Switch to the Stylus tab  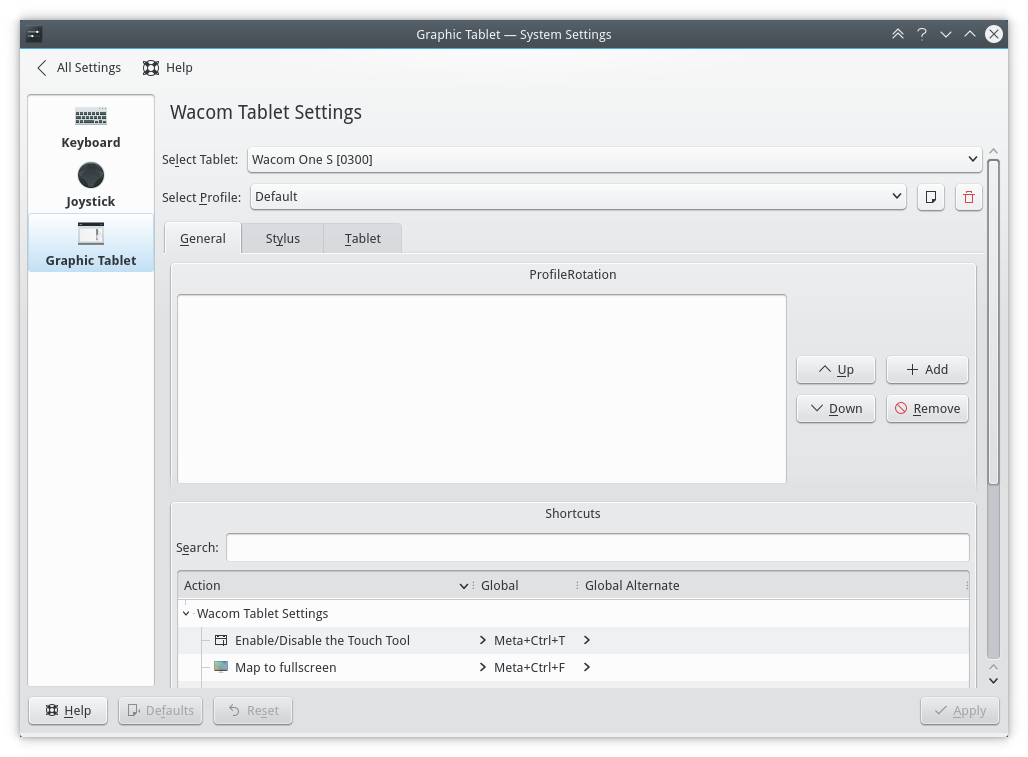coord(282,239)
